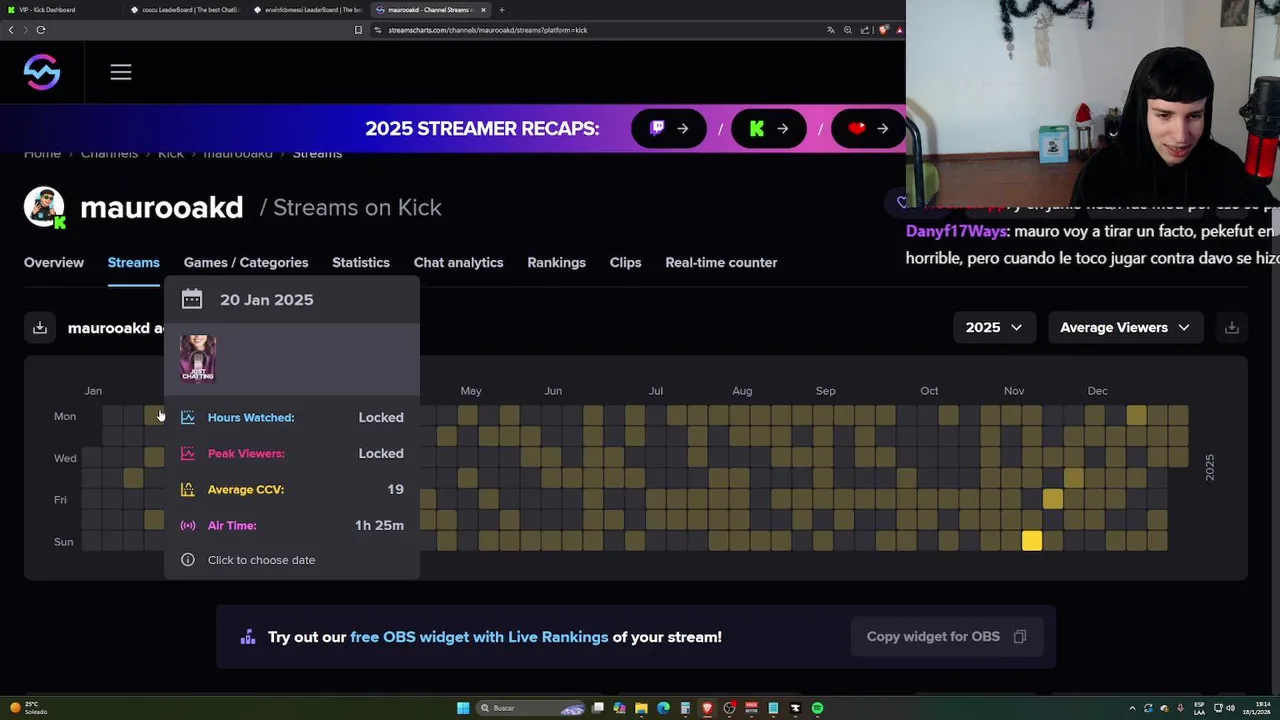1280x720 pixels.
Task: Switch to VIP - Kick Dashboard browser tab
Action: [60, 10]
